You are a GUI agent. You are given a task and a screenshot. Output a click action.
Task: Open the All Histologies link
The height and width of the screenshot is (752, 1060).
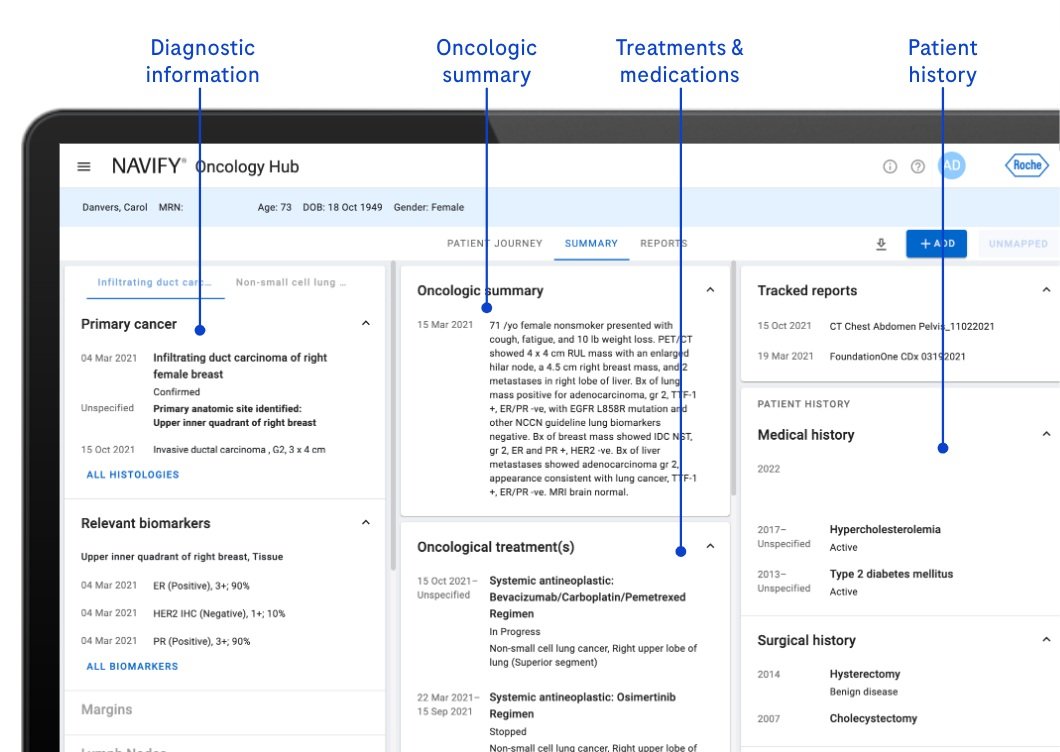click(132, 475)
